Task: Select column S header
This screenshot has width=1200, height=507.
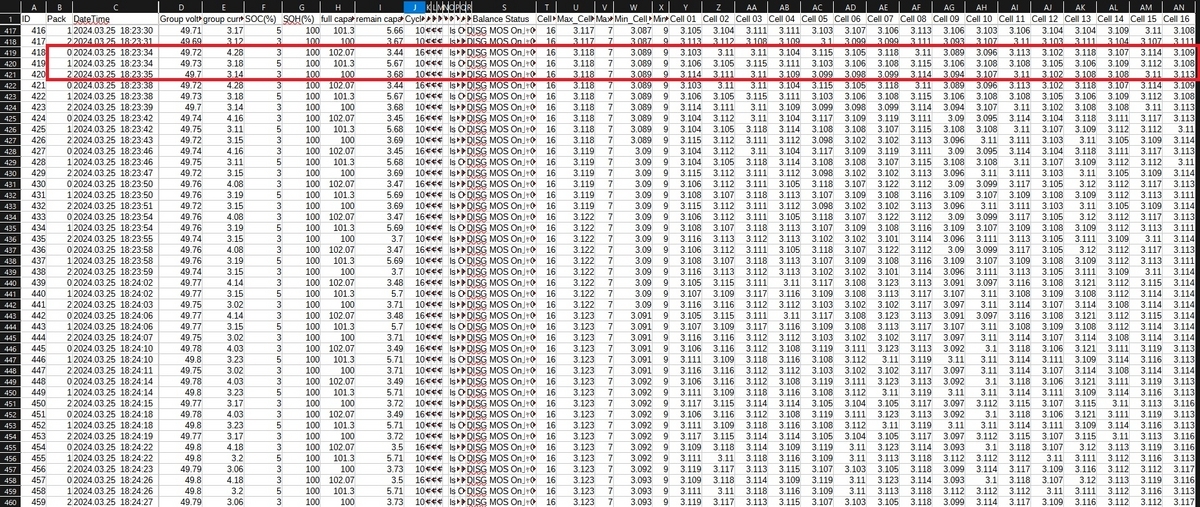Action: [x=504, y=7]
